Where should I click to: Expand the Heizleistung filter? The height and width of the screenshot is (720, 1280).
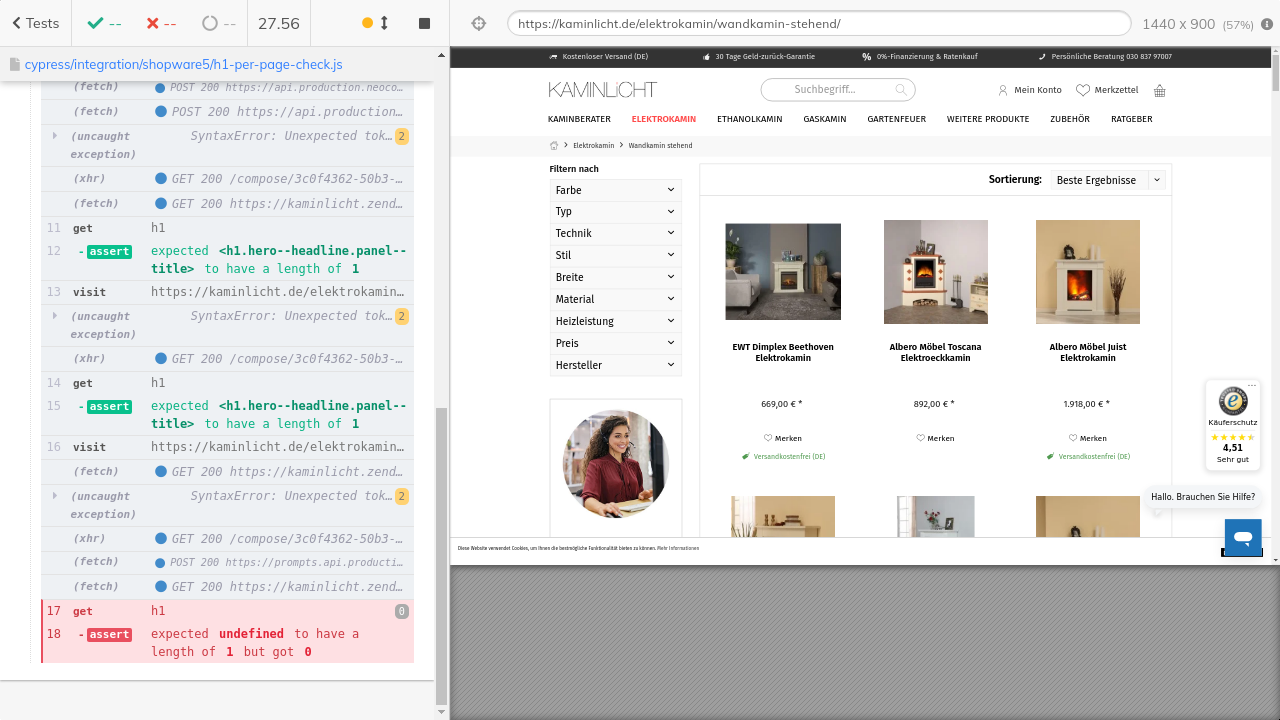click(615, 321)
